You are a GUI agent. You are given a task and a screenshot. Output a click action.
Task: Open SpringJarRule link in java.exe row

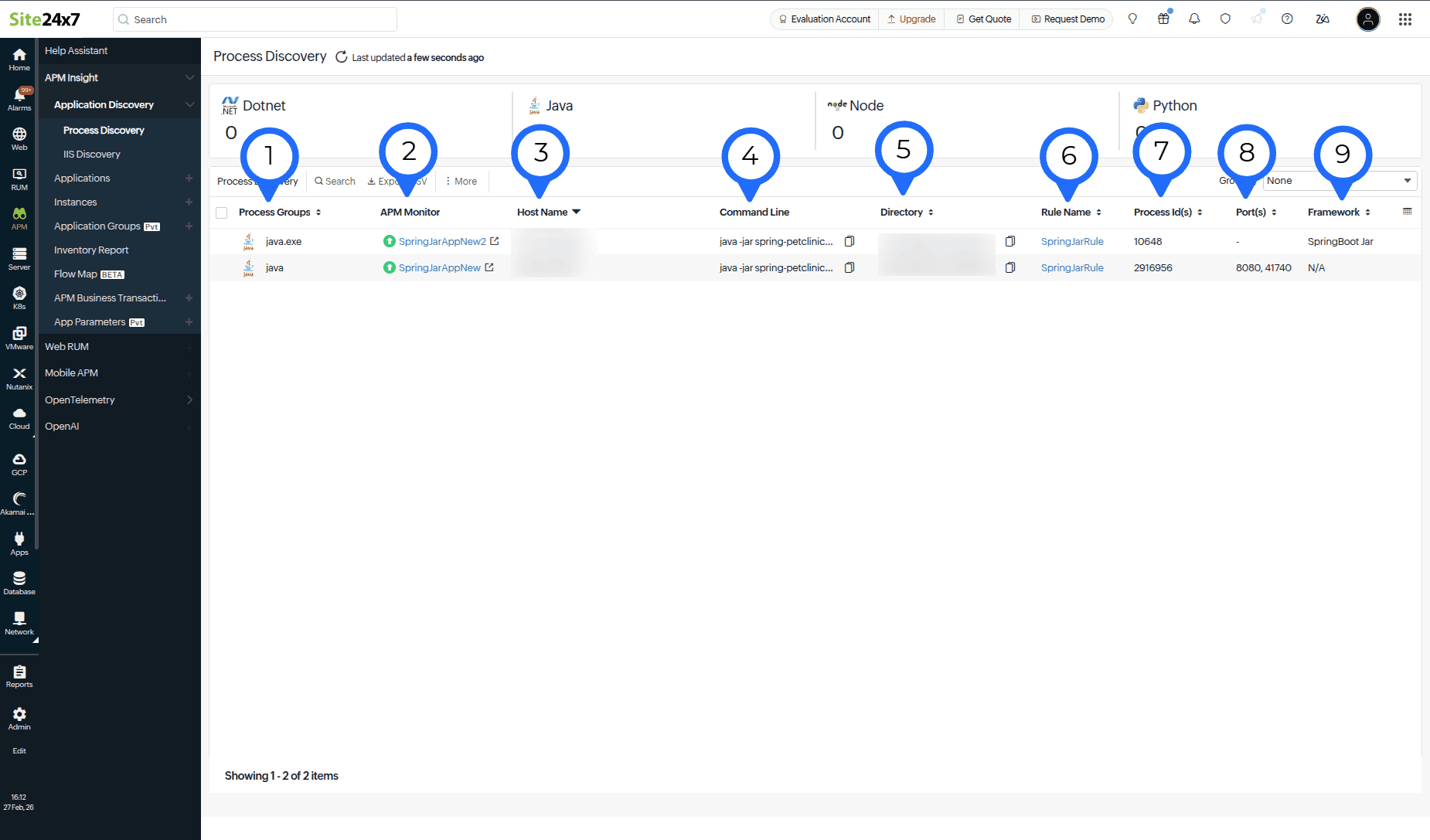click(1072, 242)
